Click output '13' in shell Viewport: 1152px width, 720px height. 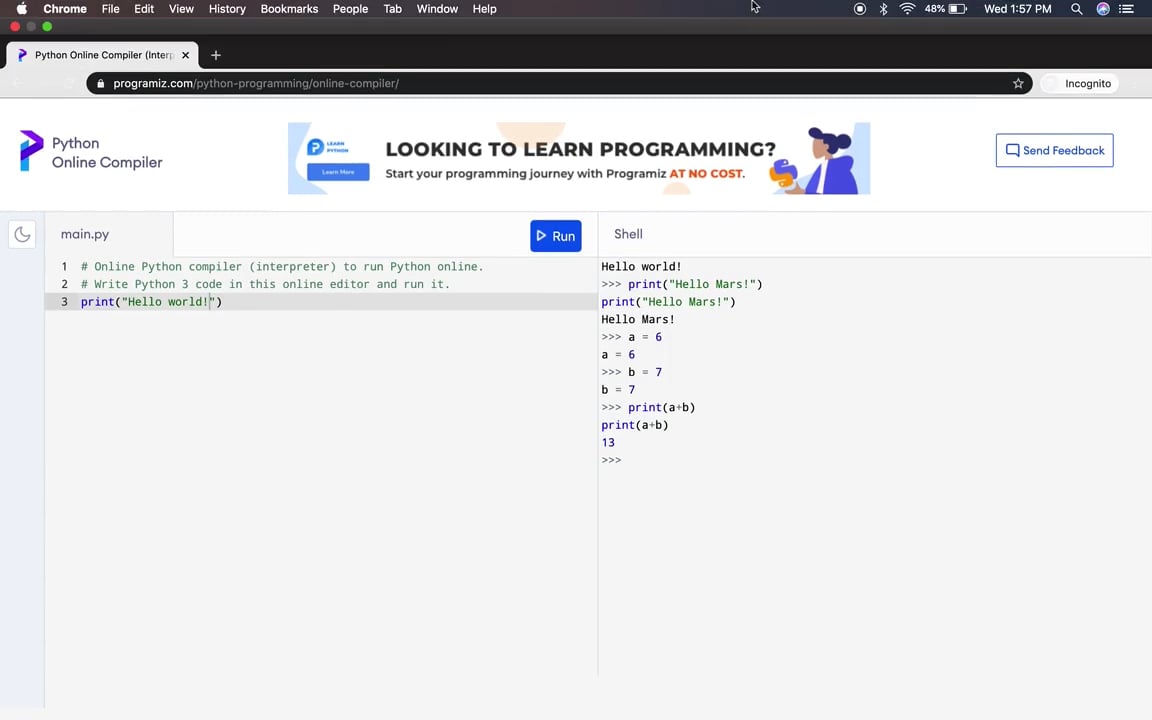click(x=608, y=442)
